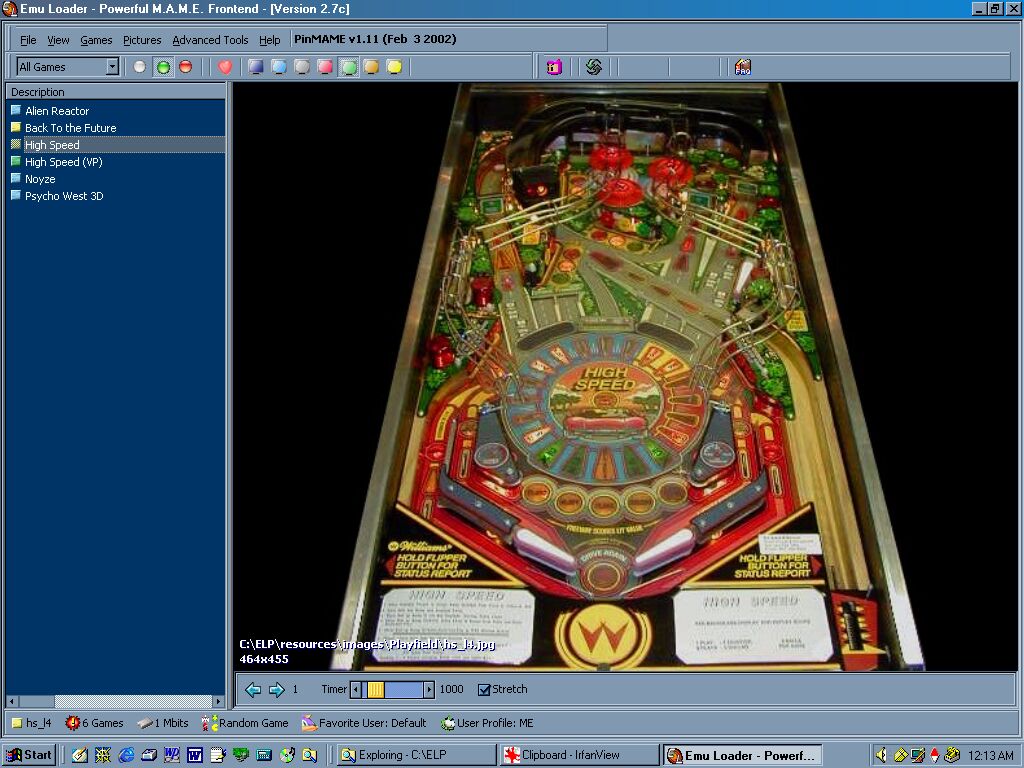Open the Windows Start menu
1024x768 pixels.
click(29, 755)
